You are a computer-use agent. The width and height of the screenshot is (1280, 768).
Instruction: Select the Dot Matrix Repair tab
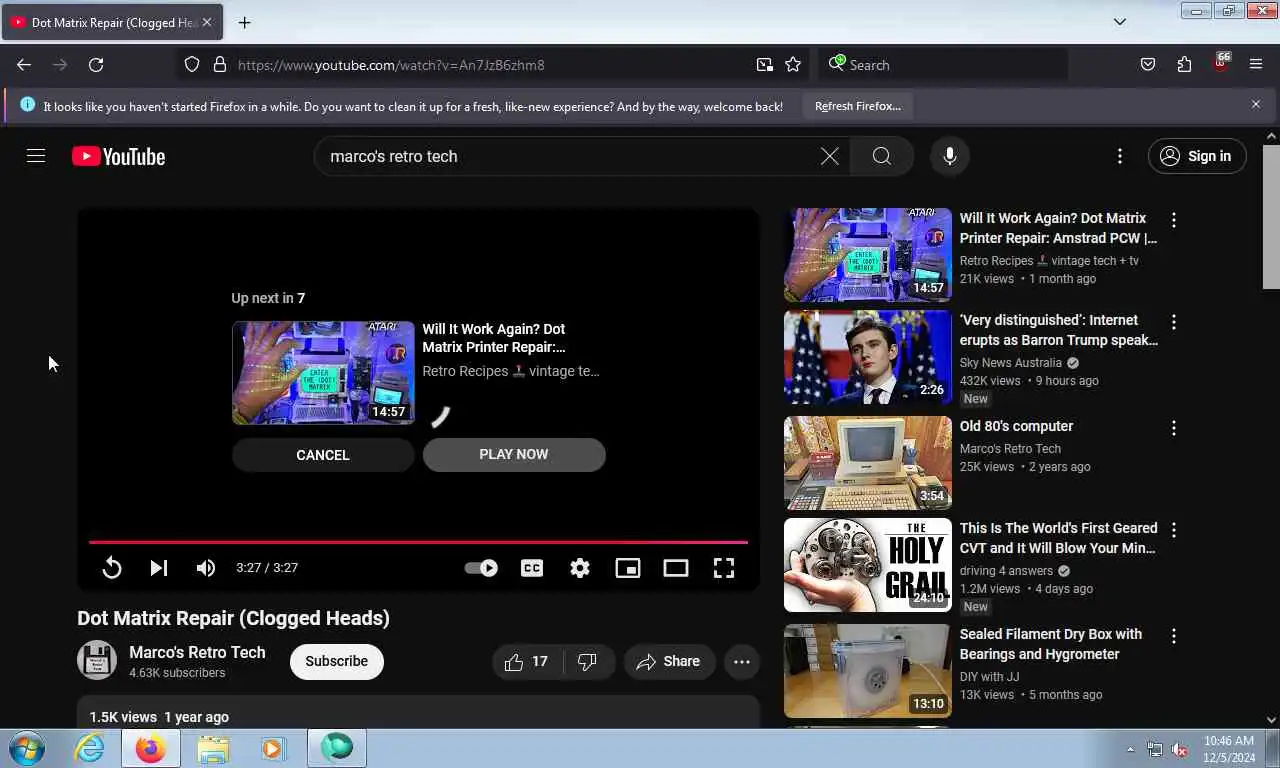(x=112, y=22)
